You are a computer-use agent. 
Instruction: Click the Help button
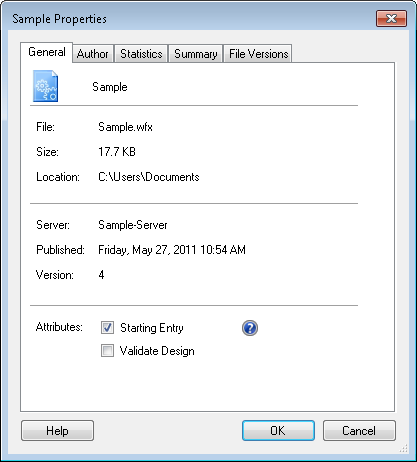[x=57, y=431]
